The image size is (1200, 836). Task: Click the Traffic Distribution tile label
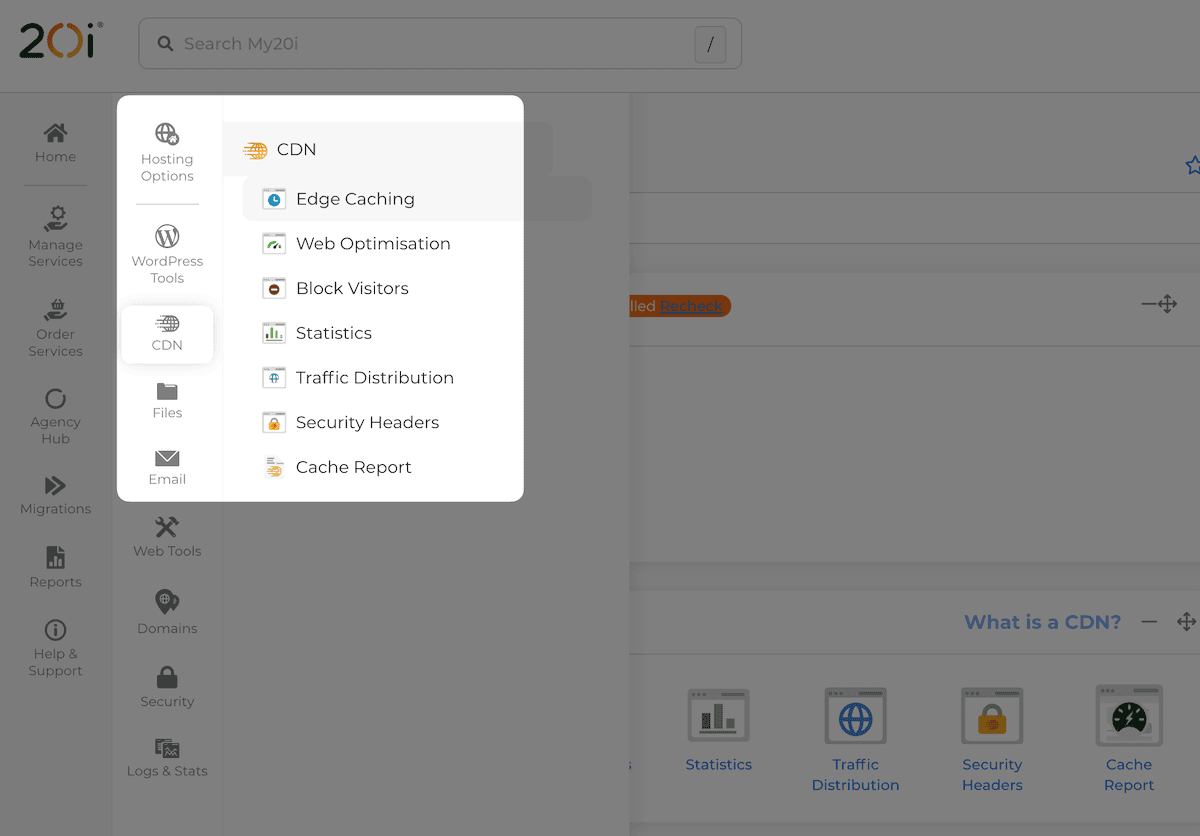855,775
